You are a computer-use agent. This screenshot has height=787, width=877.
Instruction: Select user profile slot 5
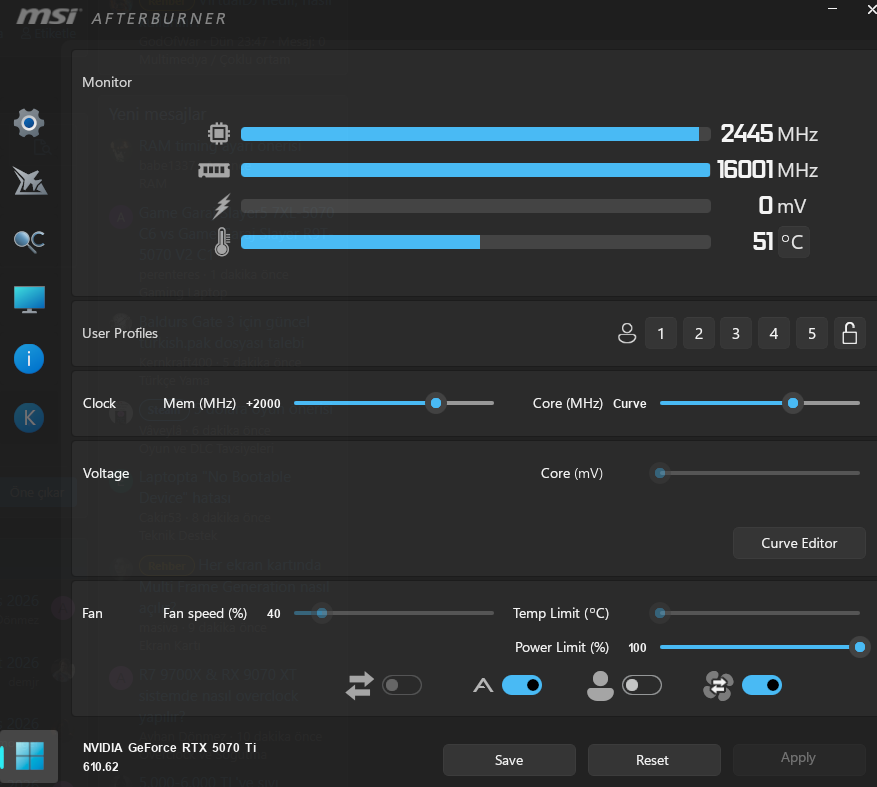click(812, 333)
